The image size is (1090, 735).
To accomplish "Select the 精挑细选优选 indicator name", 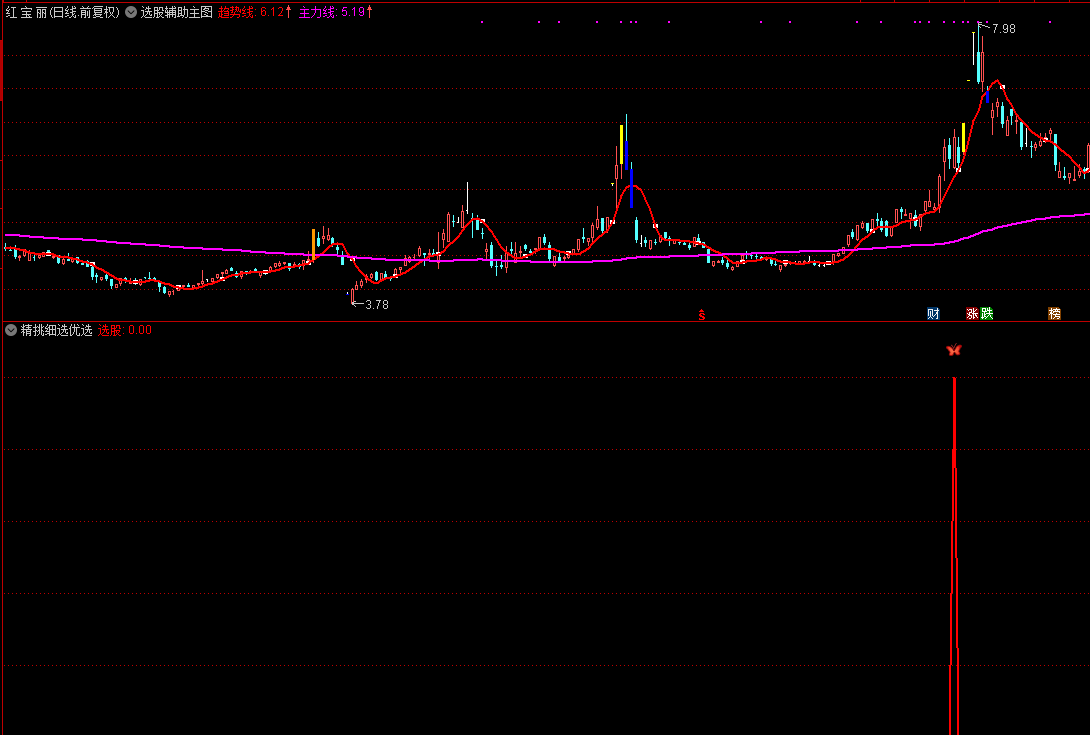I will coord(56,330).
